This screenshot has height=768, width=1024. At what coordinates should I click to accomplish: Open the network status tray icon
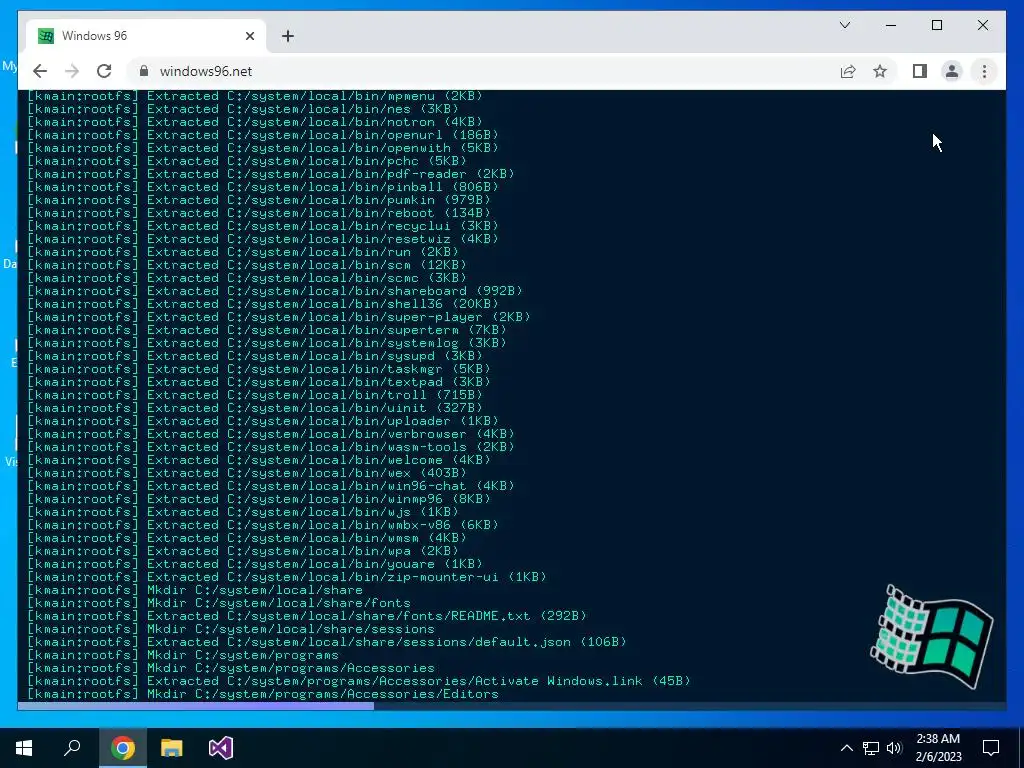[871, 748]
